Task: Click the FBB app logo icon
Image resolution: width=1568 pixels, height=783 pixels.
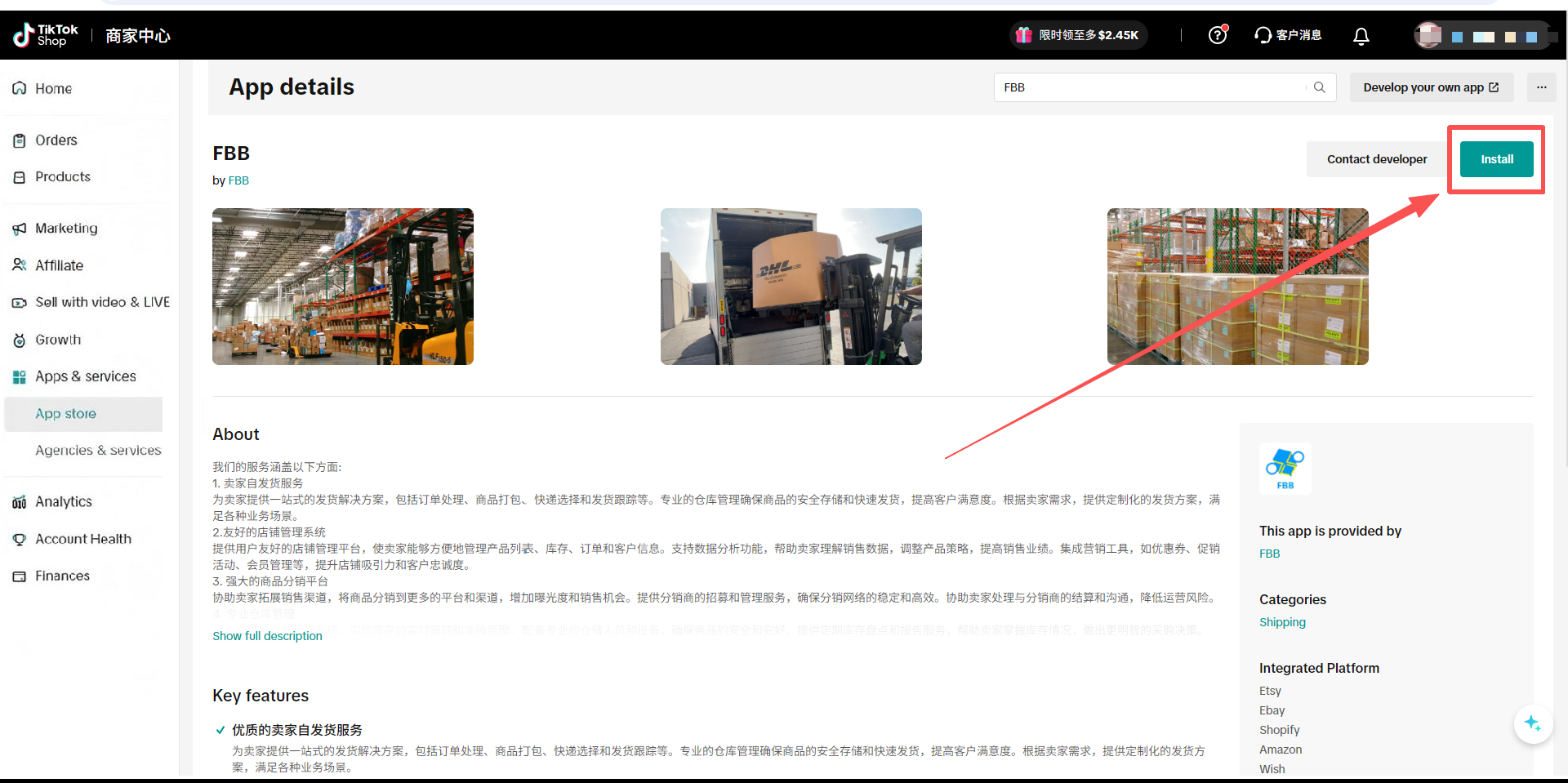Action: (1285, 468)
